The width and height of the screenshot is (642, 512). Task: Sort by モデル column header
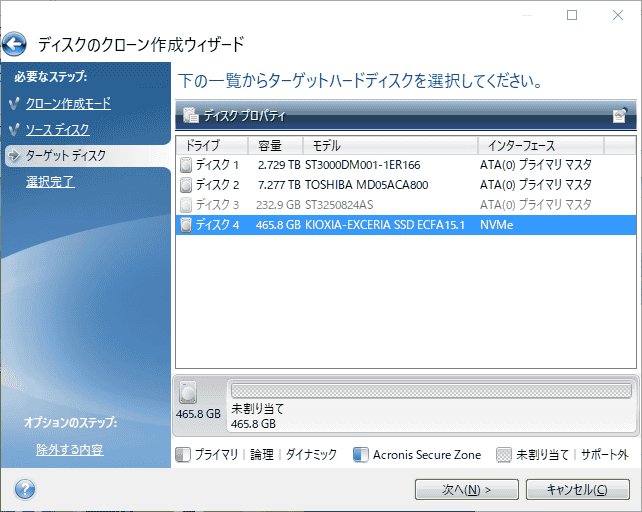(390, 145)
